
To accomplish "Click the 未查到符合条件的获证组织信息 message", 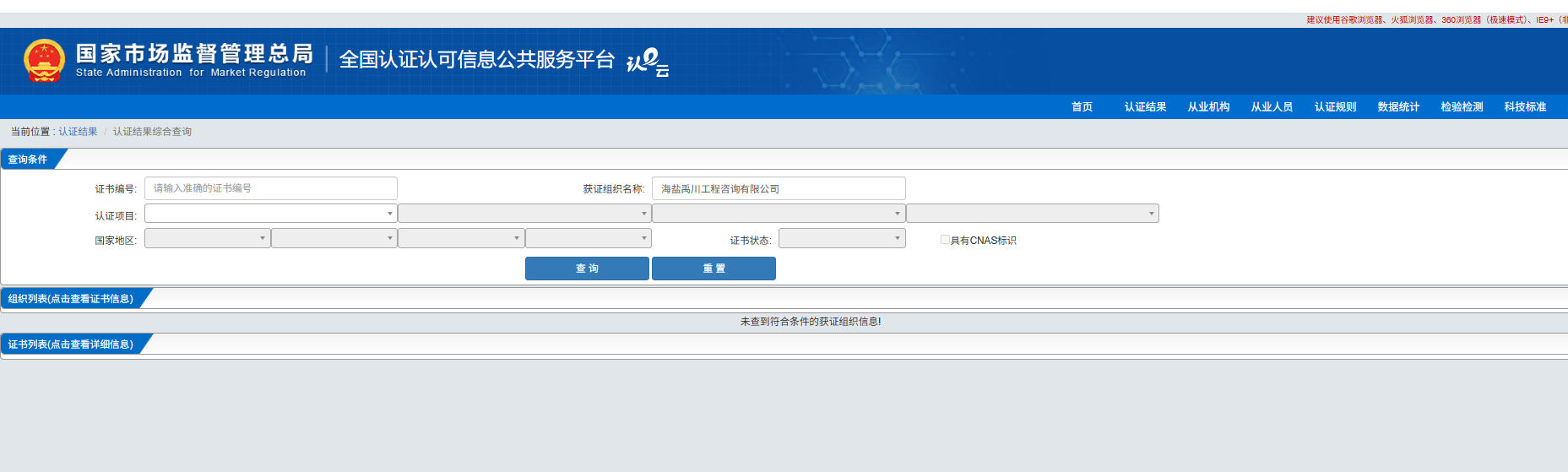I will pos(811,322).
